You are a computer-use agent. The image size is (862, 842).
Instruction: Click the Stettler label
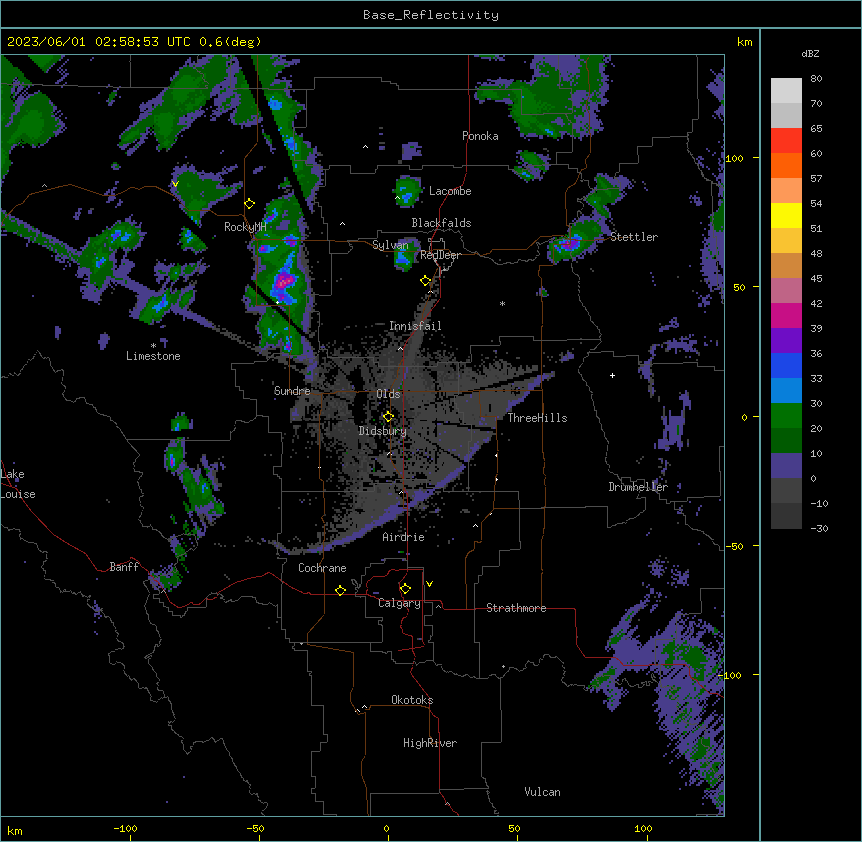[634, 237]
